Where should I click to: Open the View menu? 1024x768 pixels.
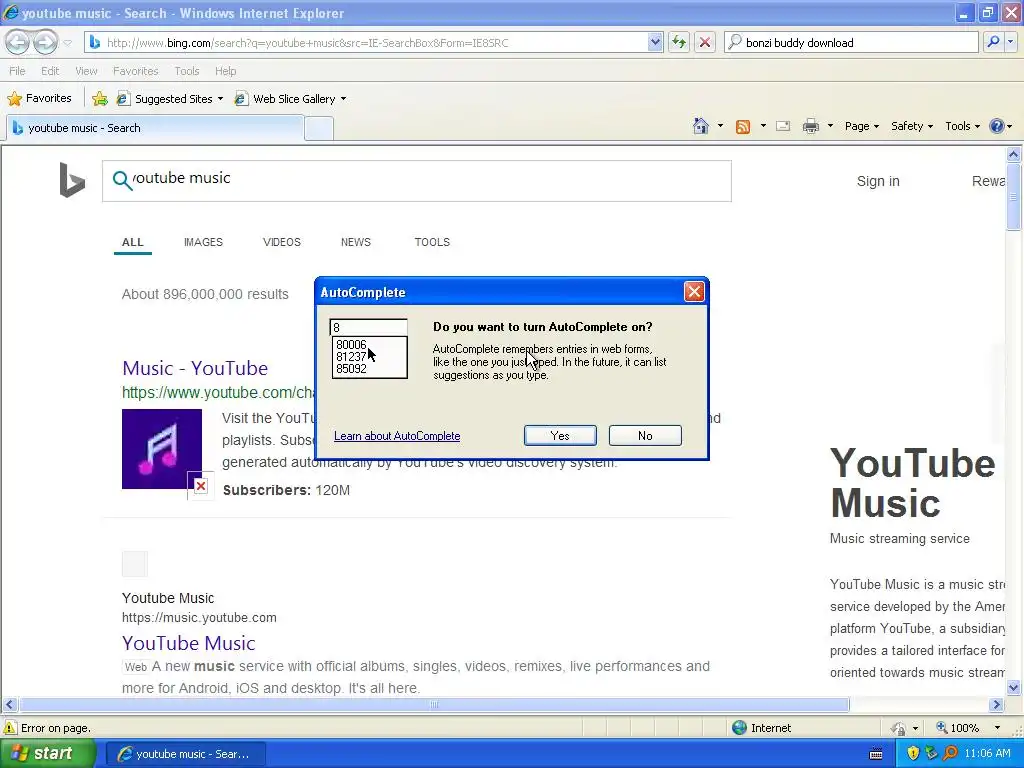coord(86,71)
